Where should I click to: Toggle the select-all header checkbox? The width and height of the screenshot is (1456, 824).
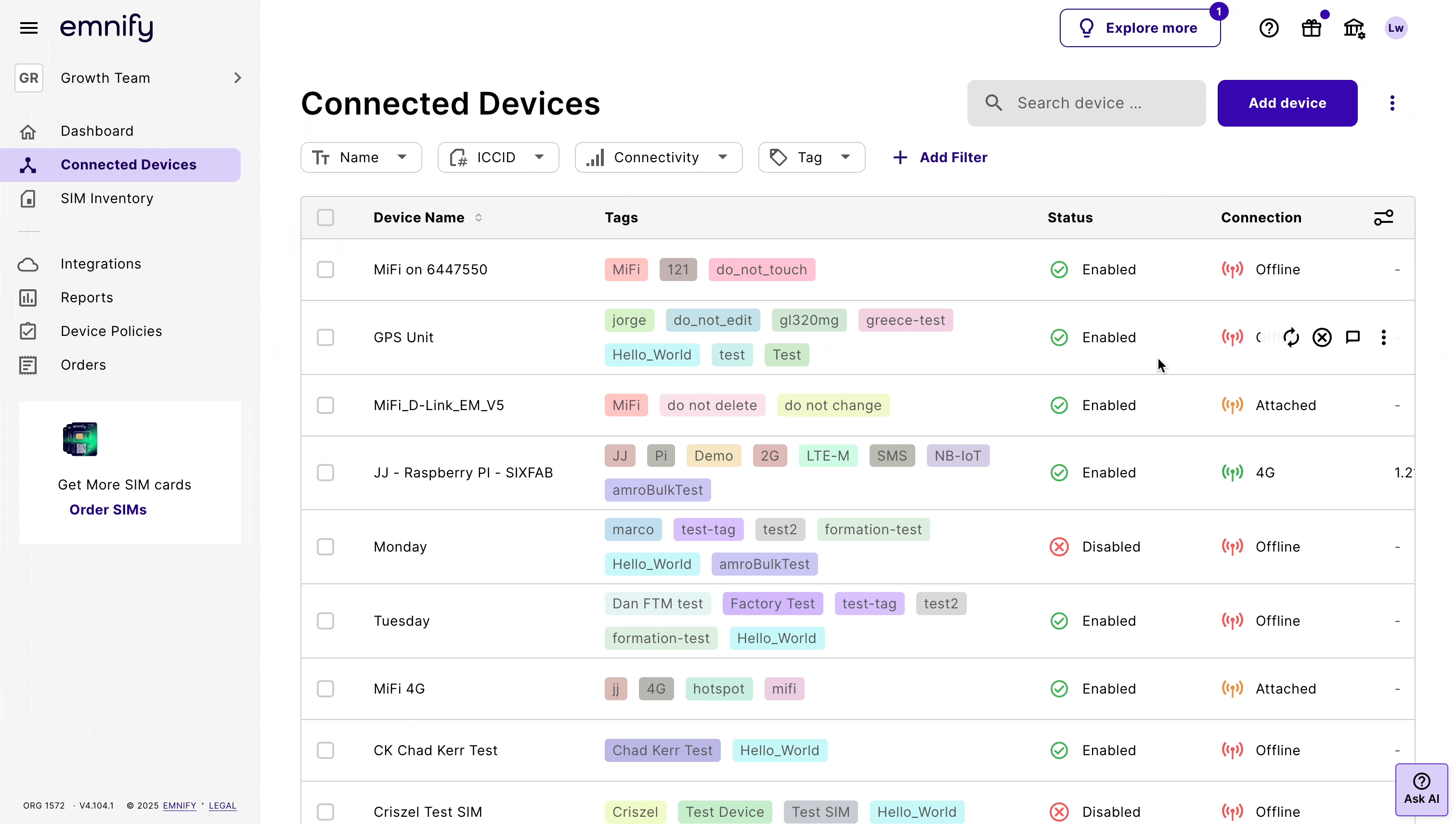(325, 218)
